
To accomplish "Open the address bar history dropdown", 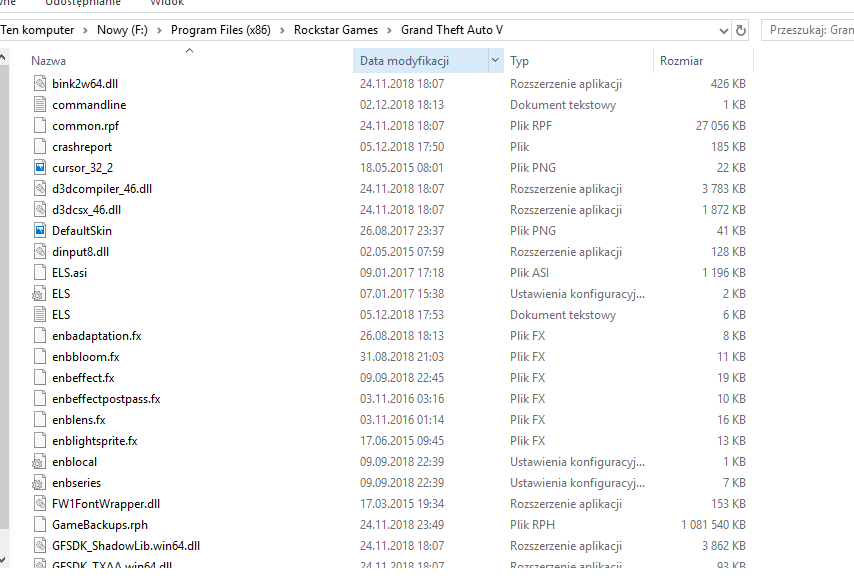I will 723,30.
